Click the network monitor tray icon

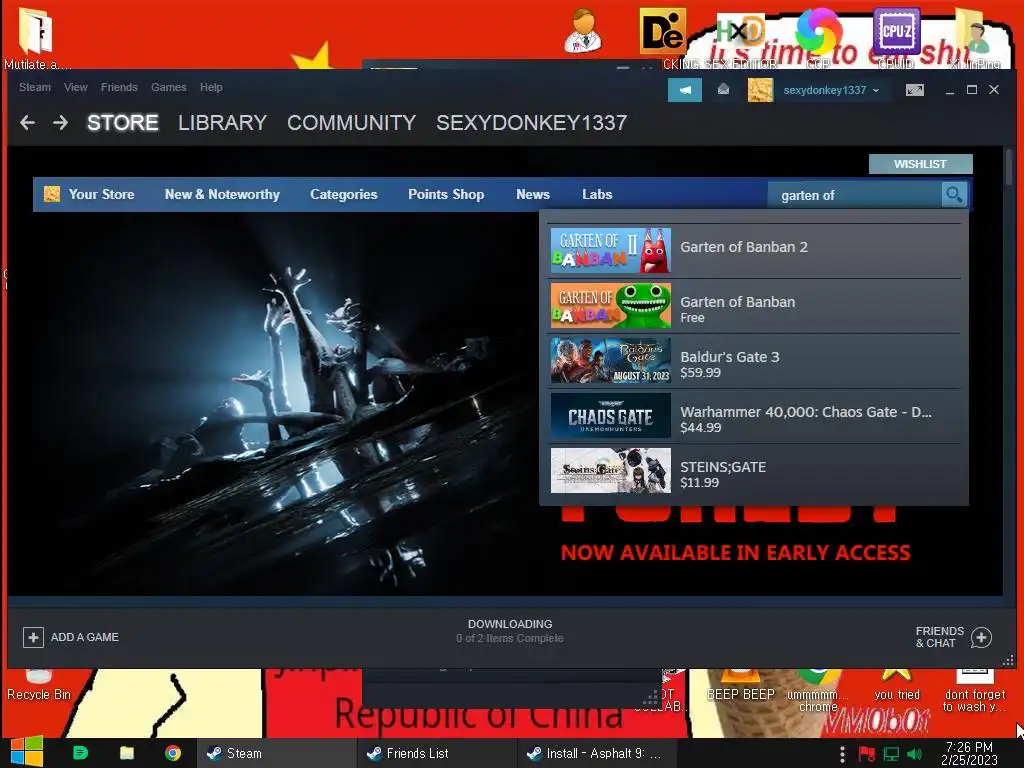[x=891, y=754]
